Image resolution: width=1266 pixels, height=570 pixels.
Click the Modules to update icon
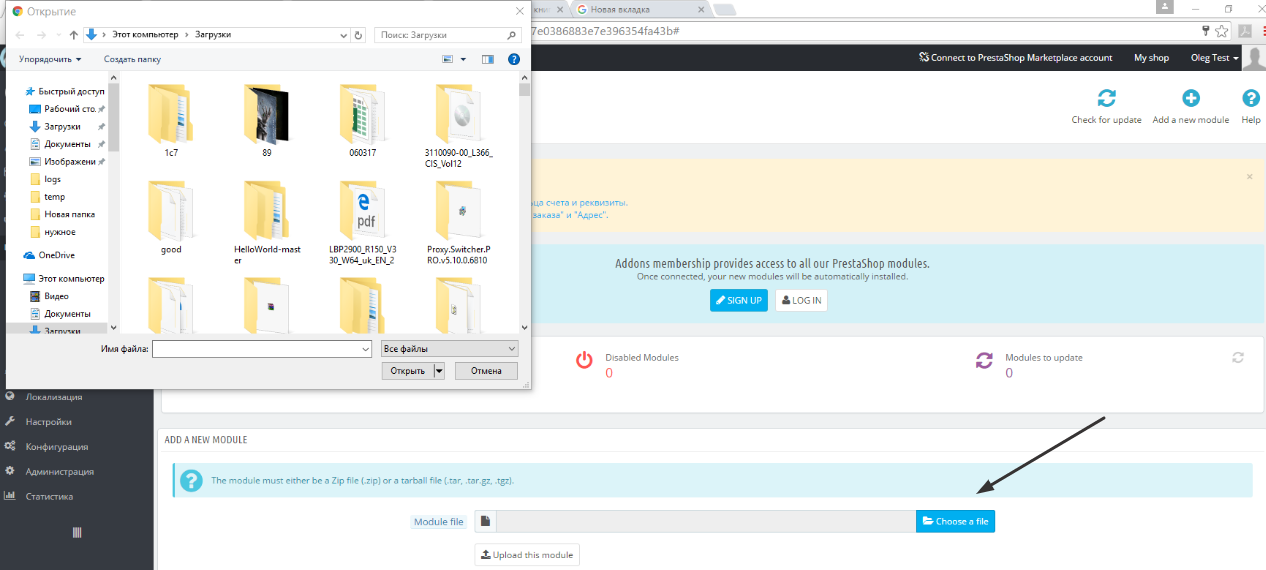pyautogui.click(x=984, y=361)
